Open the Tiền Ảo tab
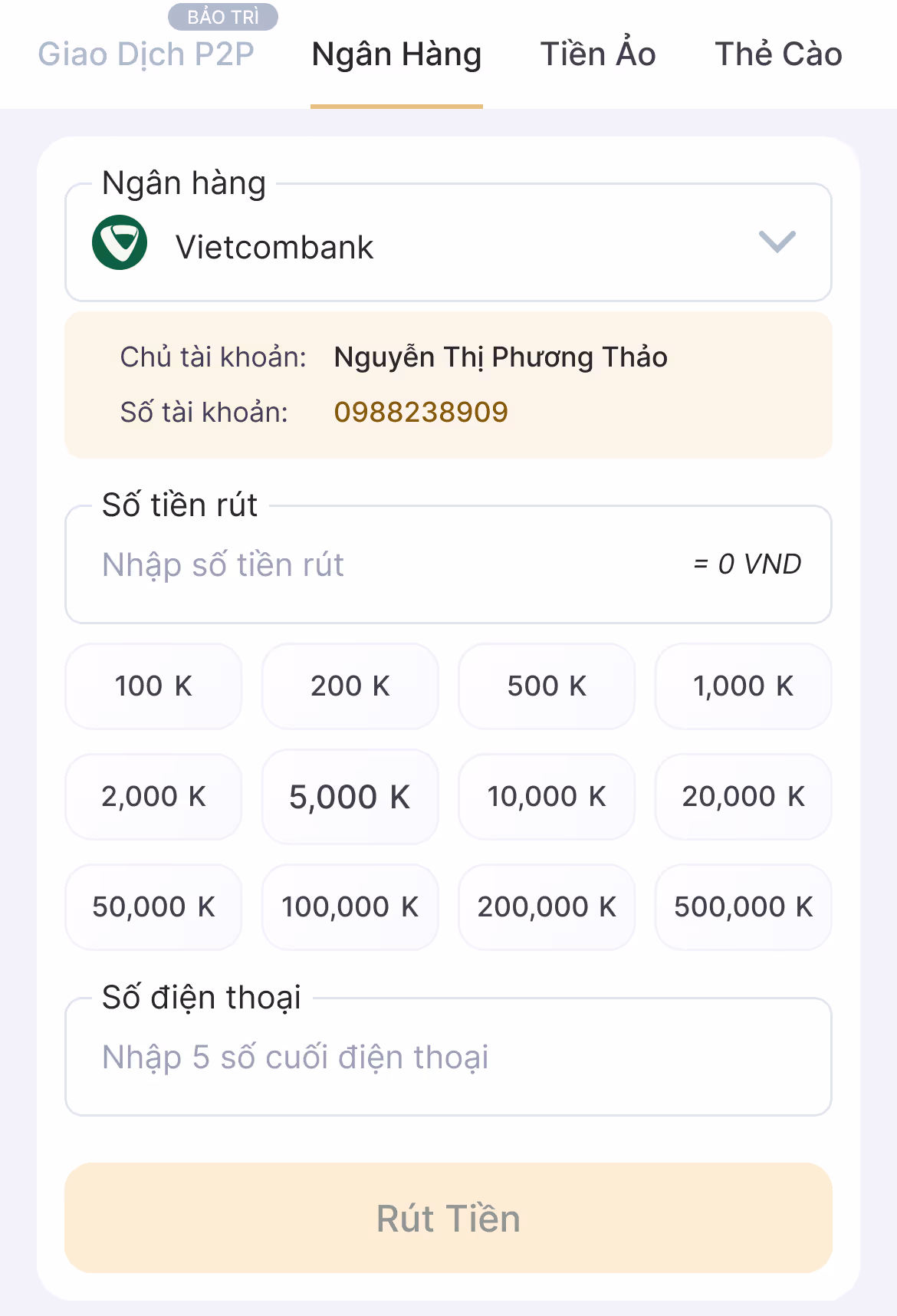Screen dimensions: 897x1316 (598, 54)
